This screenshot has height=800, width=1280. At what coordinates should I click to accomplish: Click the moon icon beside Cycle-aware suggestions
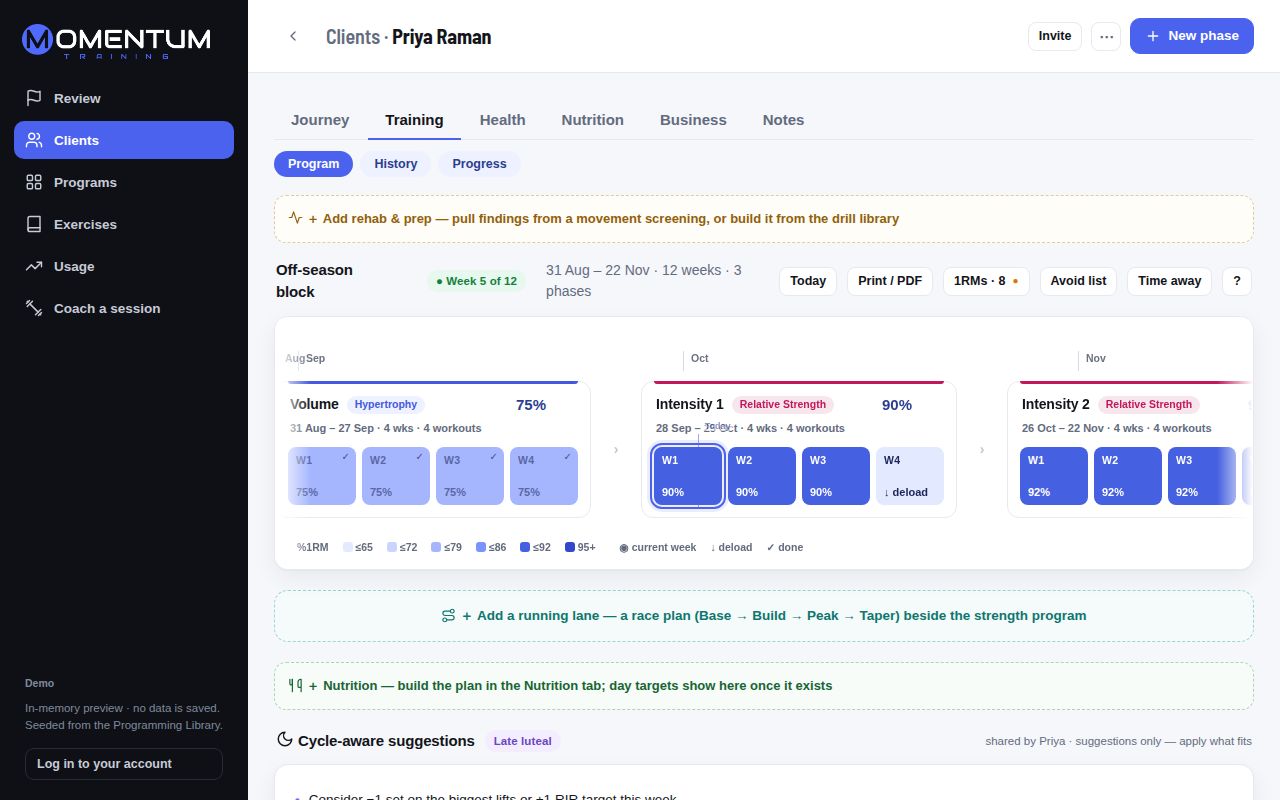pos(285,740)
